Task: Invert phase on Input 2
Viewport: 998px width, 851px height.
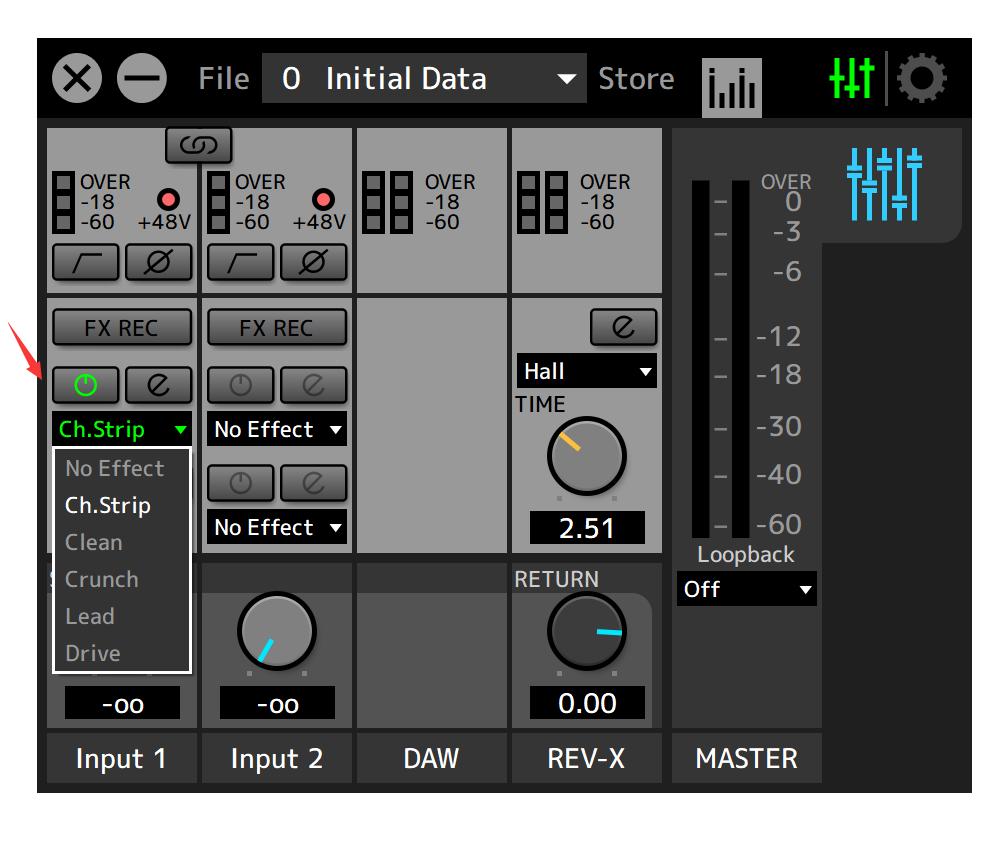Action: (x=313, y=262)
